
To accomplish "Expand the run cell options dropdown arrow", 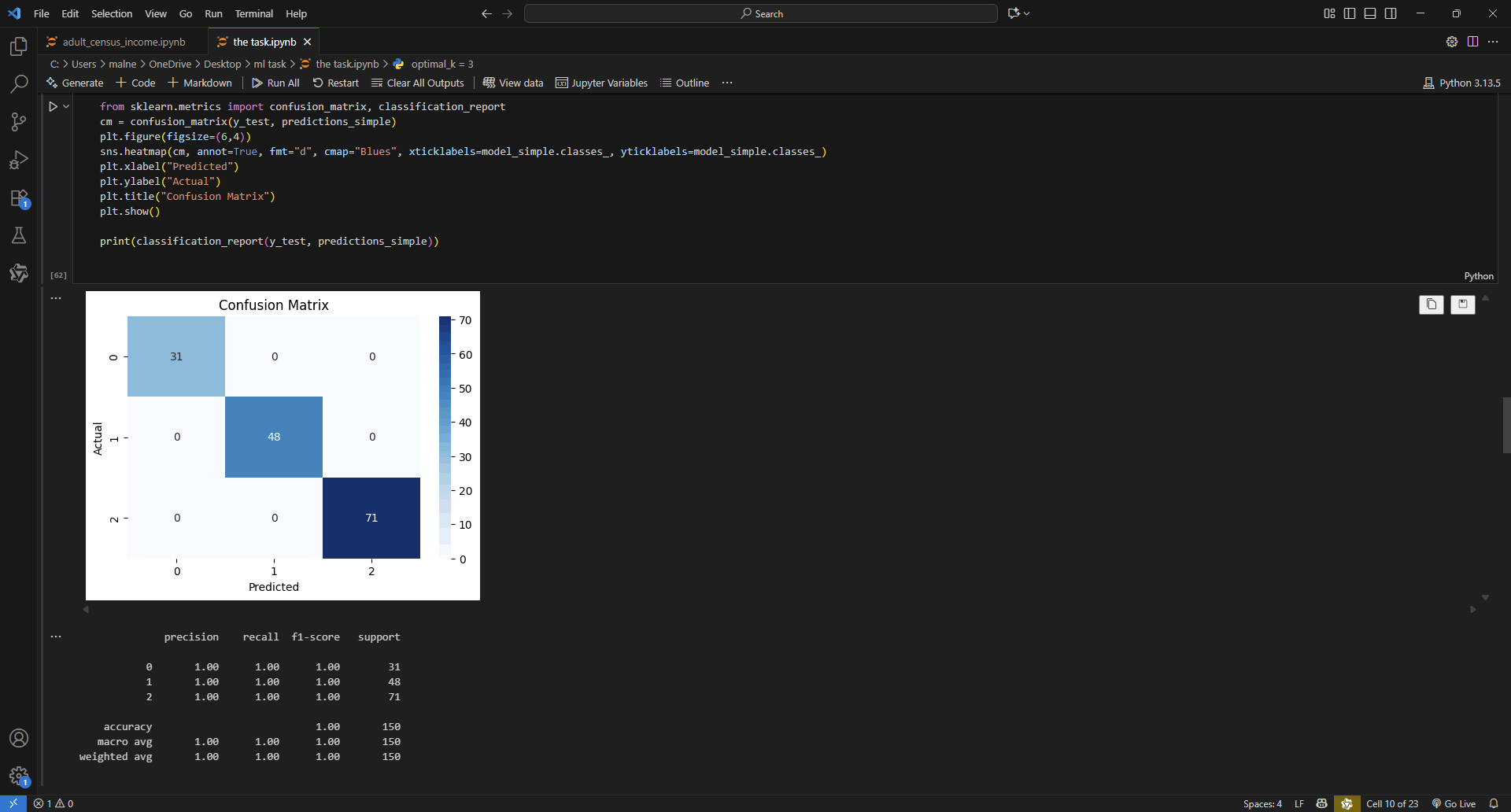I will coord(66,106).
